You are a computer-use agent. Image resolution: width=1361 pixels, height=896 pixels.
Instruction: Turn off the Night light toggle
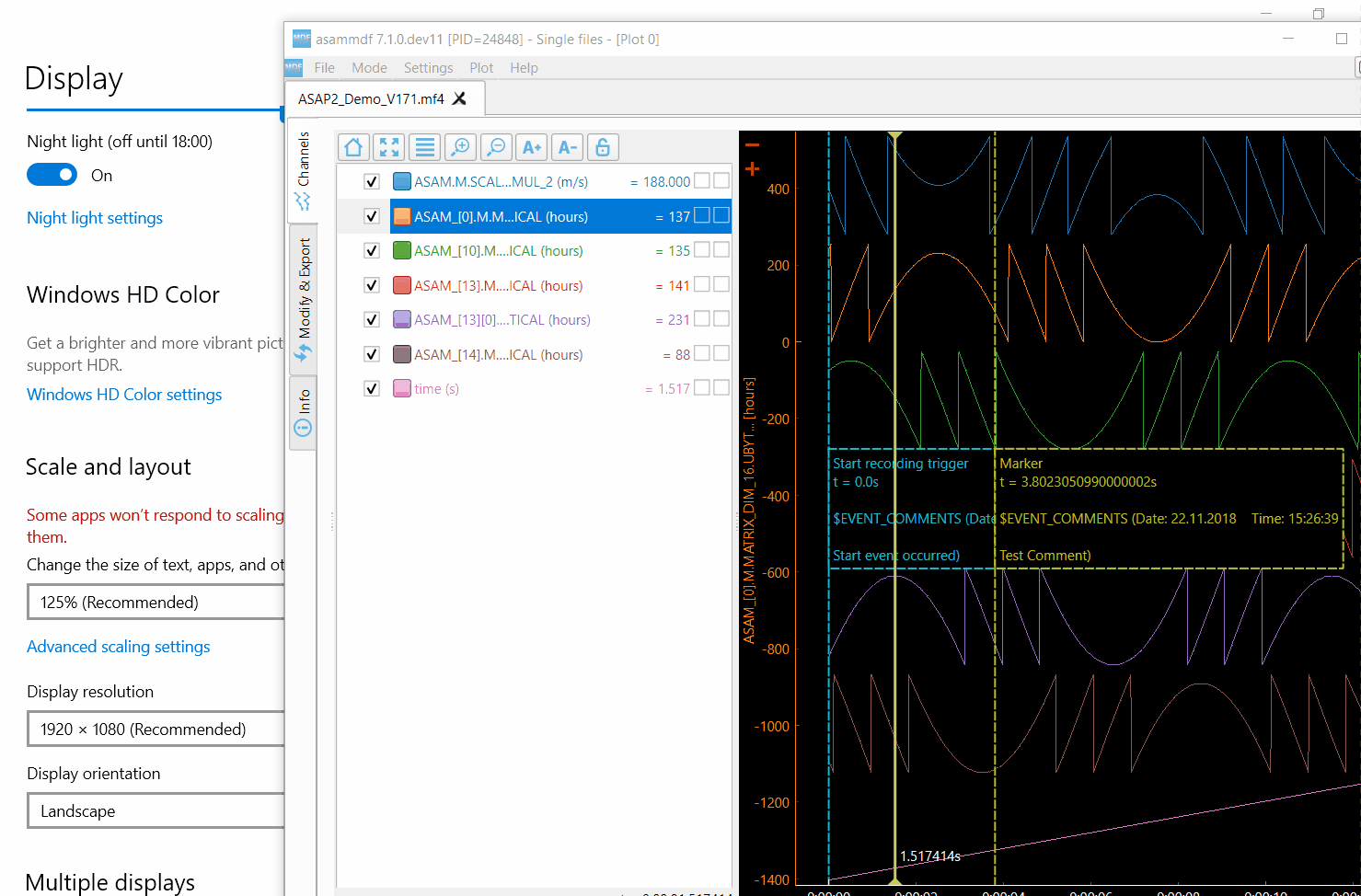point(52,174)
